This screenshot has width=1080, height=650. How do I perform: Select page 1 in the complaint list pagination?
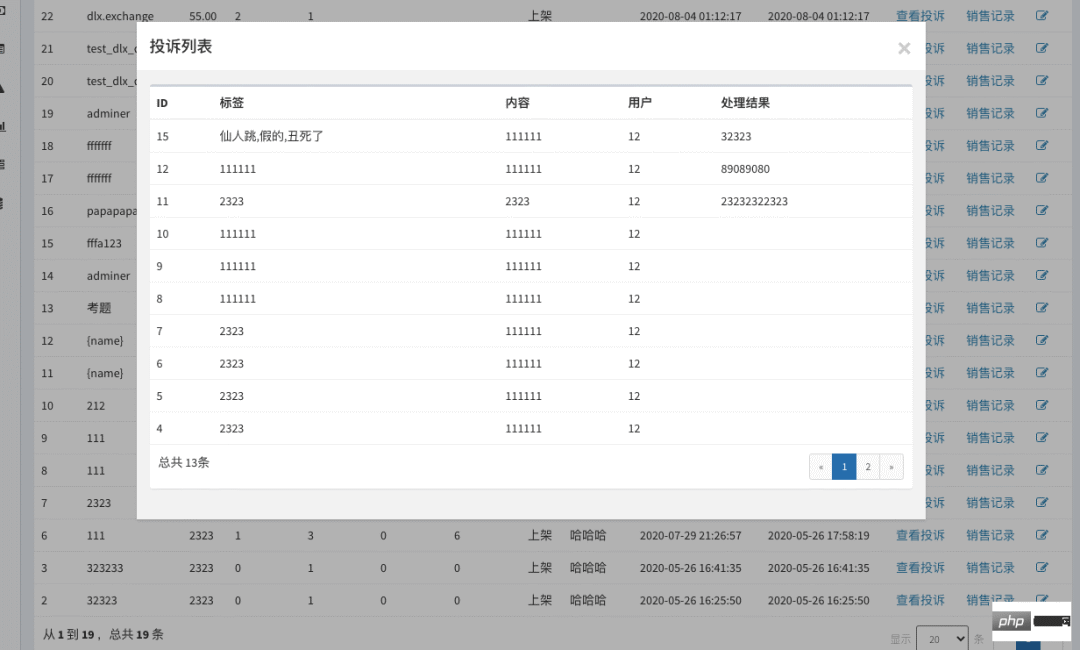[844, 467]
